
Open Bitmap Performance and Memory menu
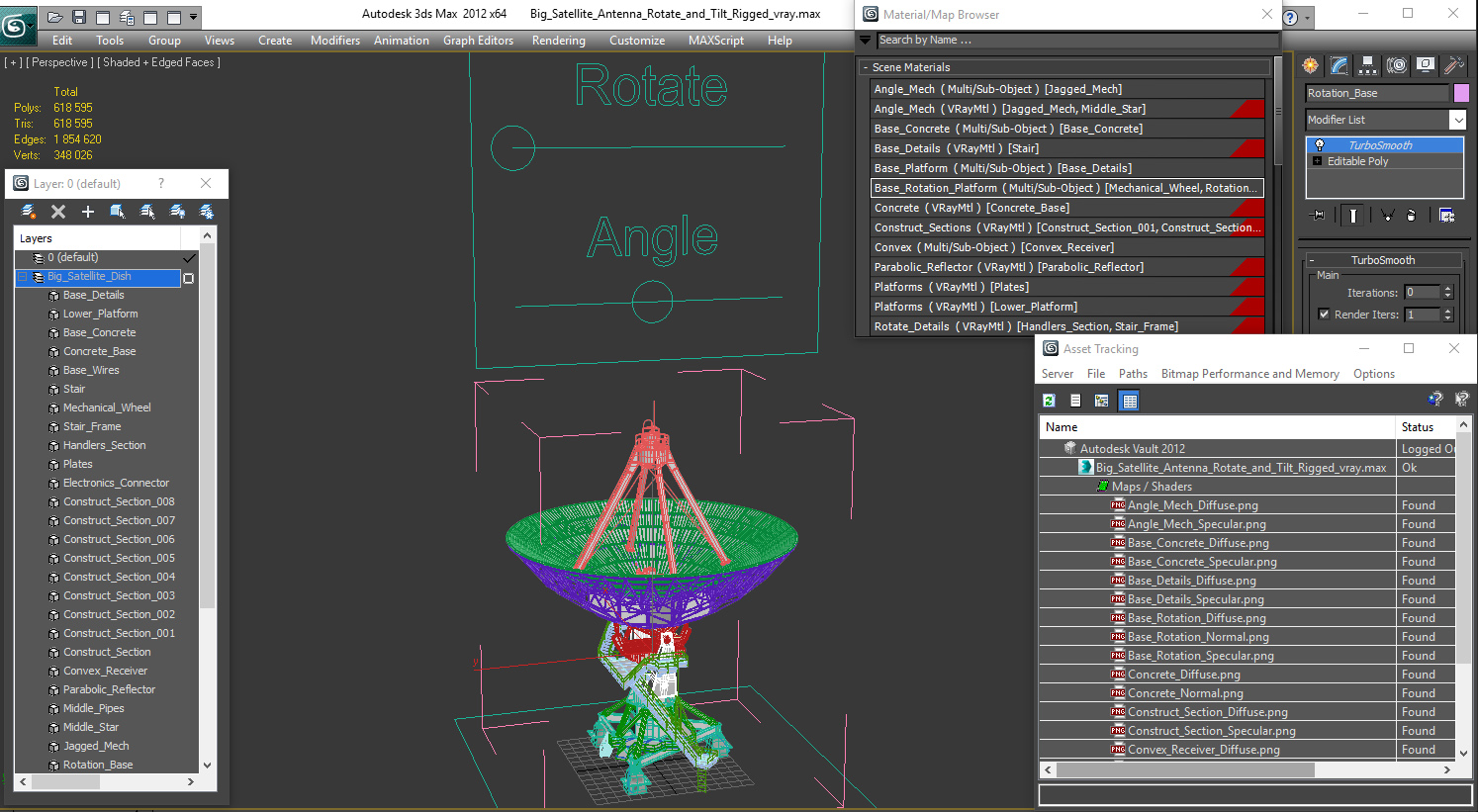pyautogui.click(x=1249, y=374)
